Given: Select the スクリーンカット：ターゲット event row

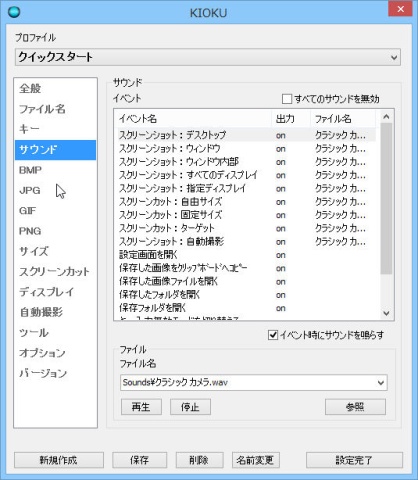Looking at the screenshot, I should 247,228.
